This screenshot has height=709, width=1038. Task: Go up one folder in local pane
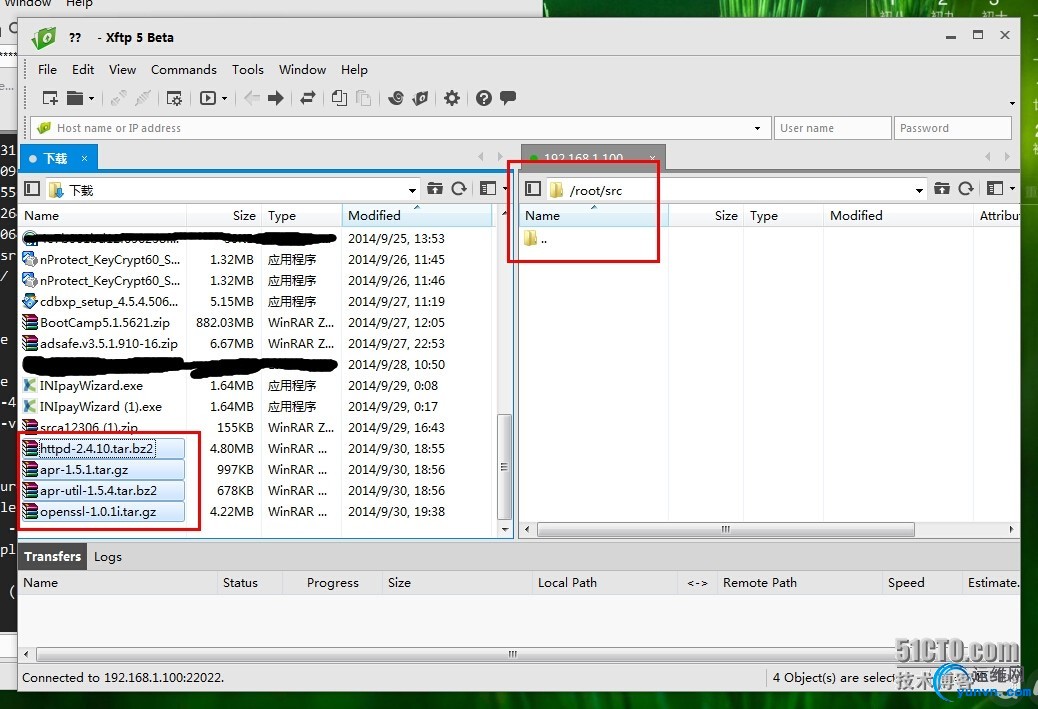435,189
